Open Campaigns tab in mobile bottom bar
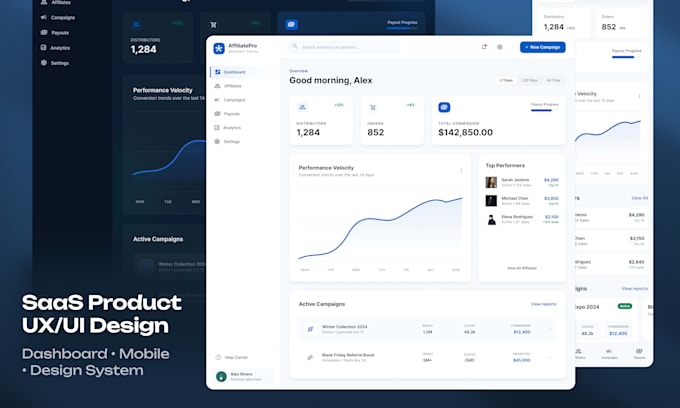 [609, 354]
